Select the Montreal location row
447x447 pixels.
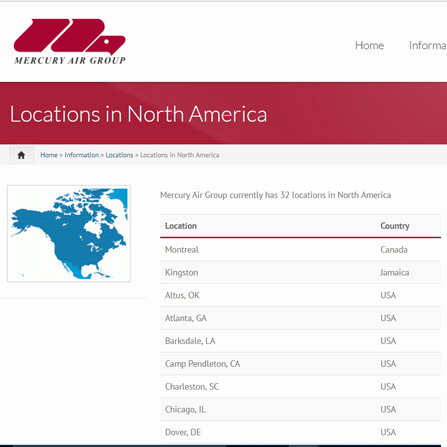[x=300, y=250]
